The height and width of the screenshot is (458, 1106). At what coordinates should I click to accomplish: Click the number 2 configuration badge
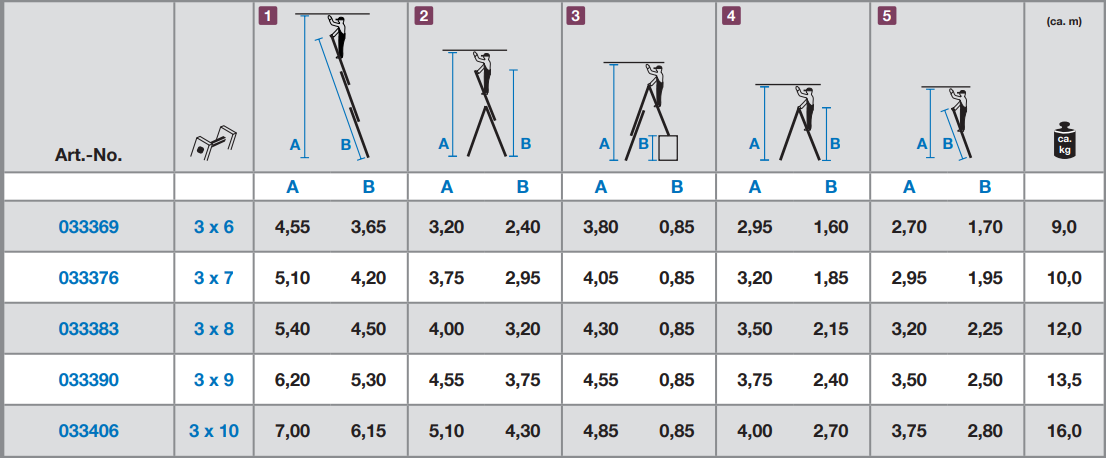(424, 16)
